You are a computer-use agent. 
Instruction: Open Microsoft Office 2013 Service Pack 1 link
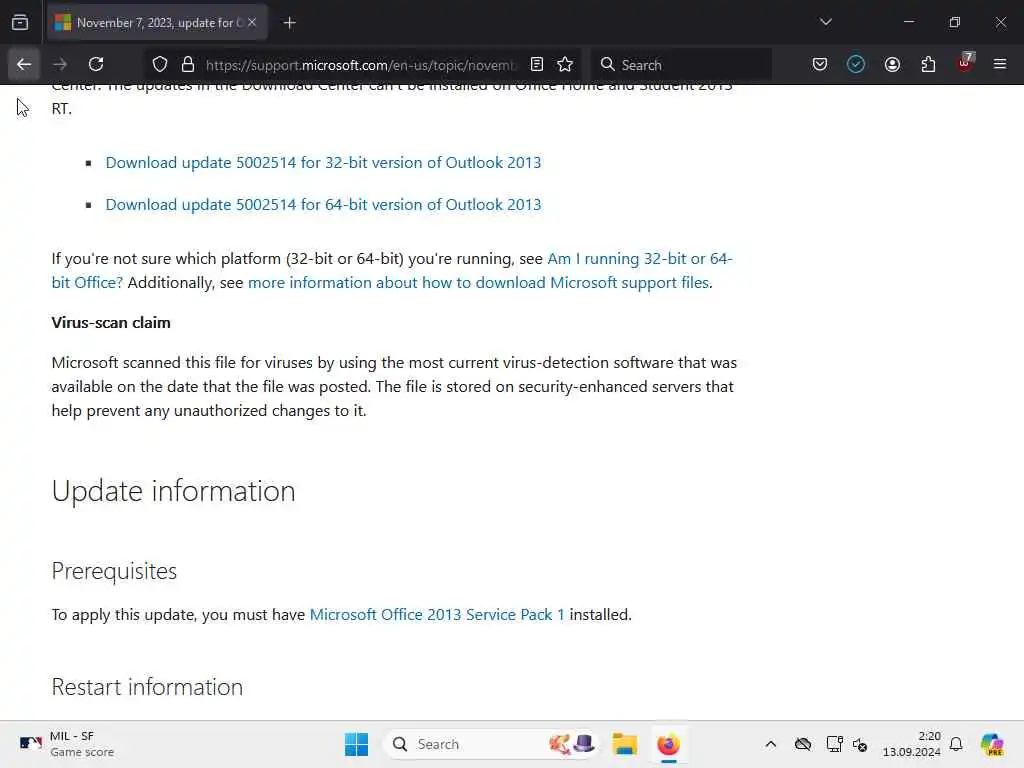click(x=437, y=615)
